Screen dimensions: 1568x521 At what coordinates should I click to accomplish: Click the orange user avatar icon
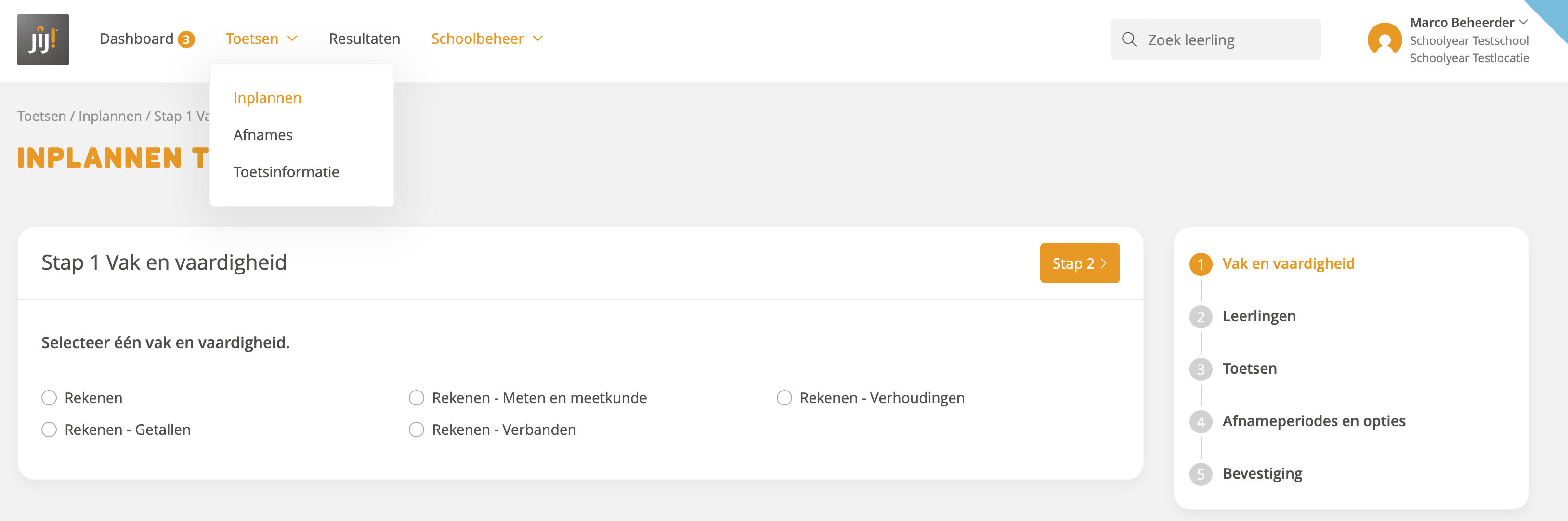click(1385, 39)
